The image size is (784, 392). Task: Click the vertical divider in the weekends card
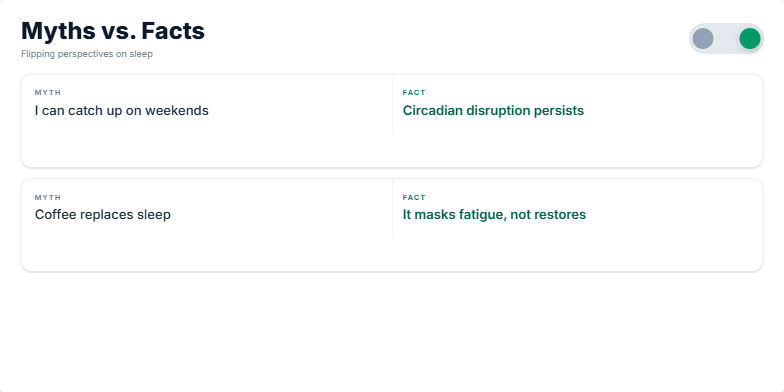coord(392,104)
